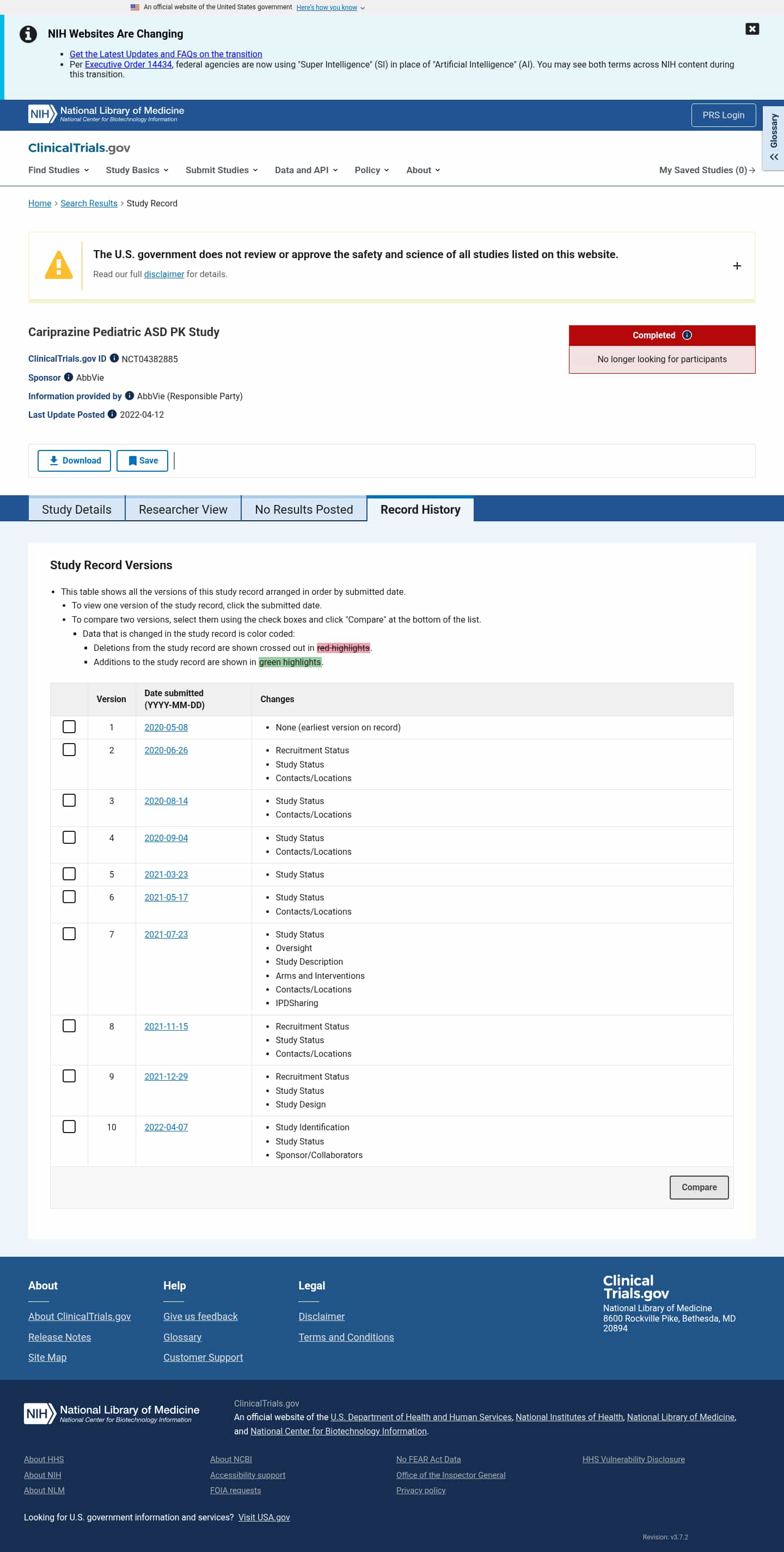Expand the About navigation menu
Image resolution: width=784 pixels, height=1552 pixels.
[x=422, y=170]
